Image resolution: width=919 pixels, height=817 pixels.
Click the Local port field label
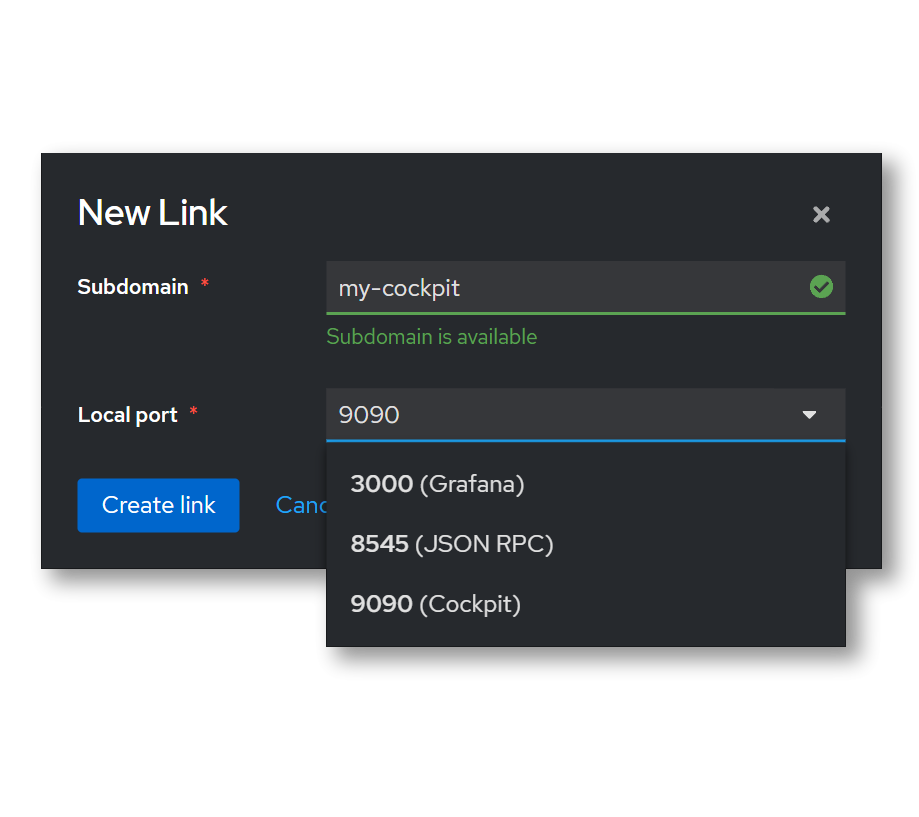click(128, 414)
